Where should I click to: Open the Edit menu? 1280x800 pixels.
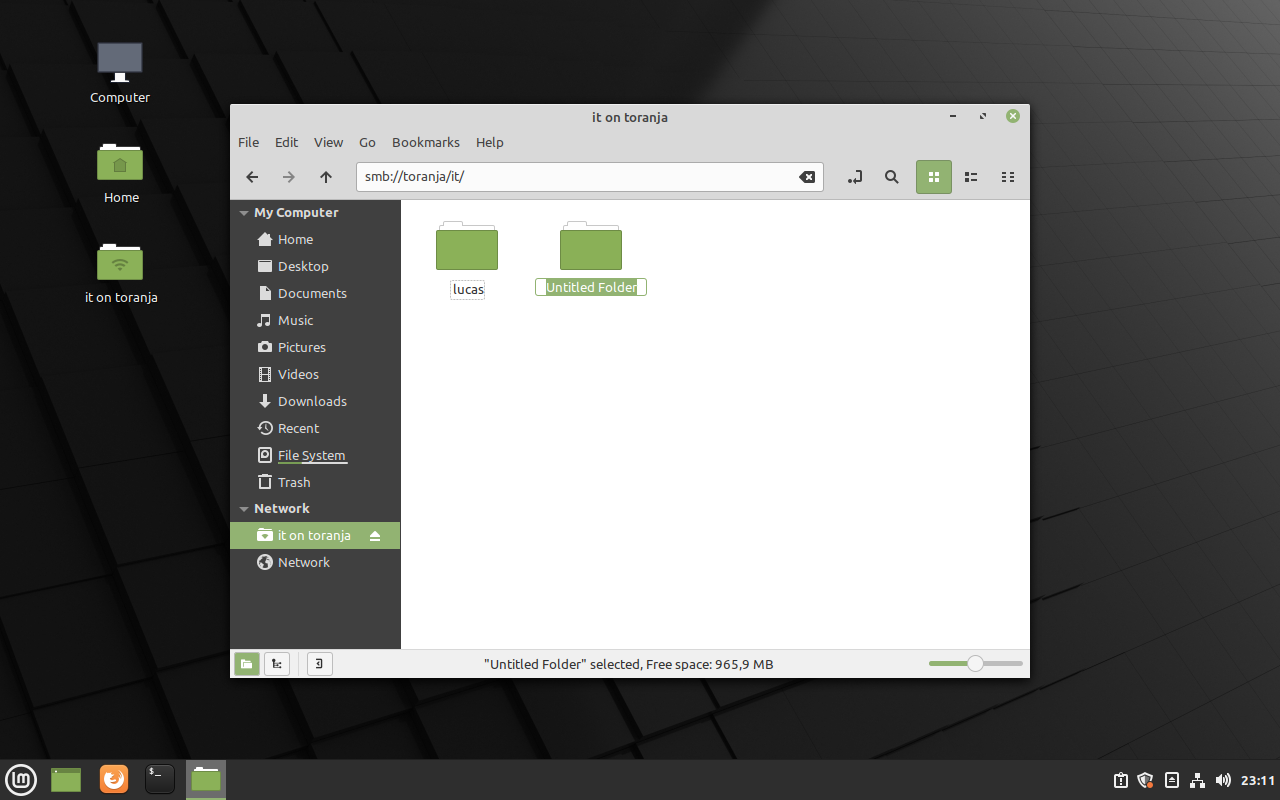[x=286, y=142]
